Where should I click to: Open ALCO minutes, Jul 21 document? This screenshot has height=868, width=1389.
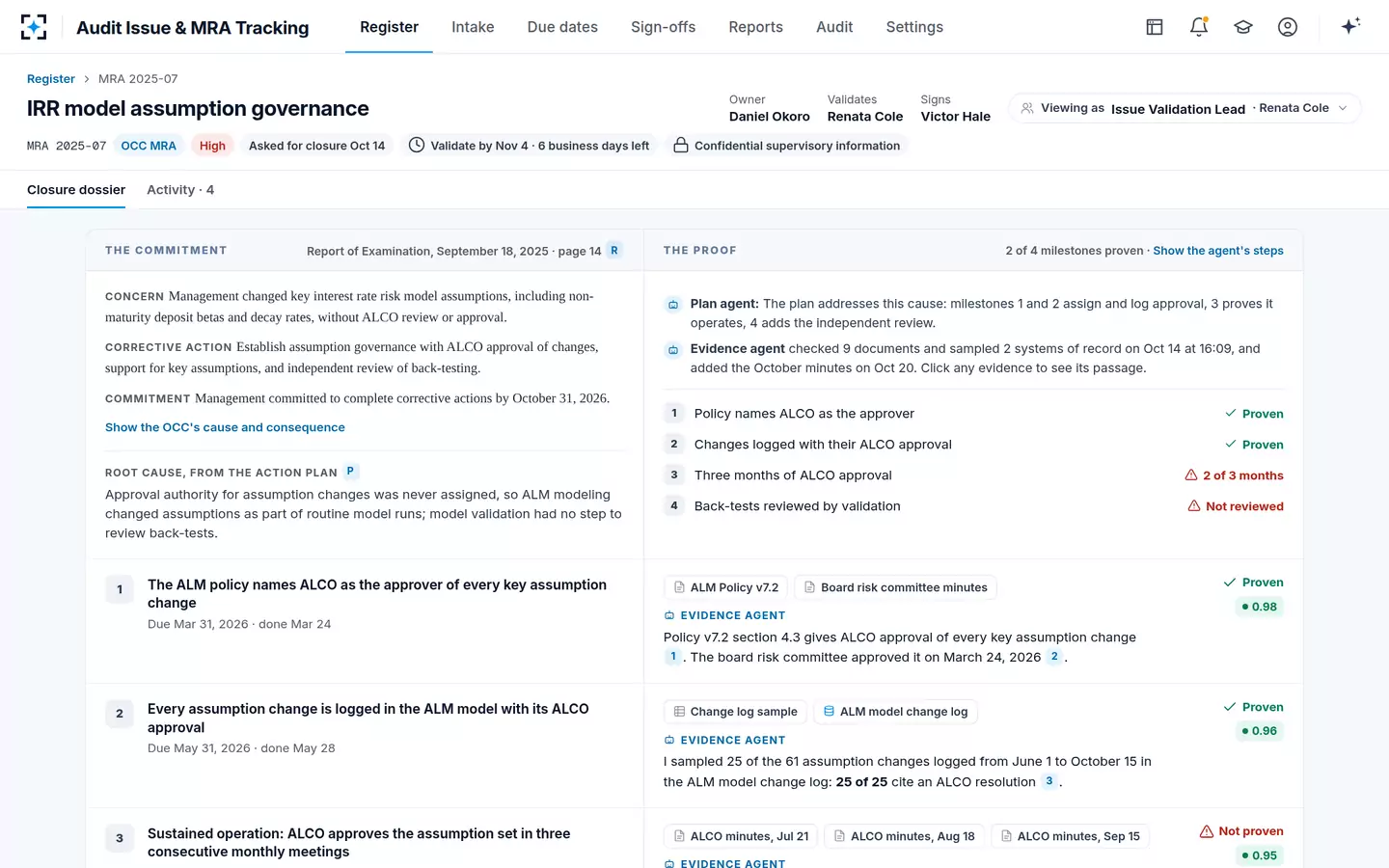click(x=741, y=836)
